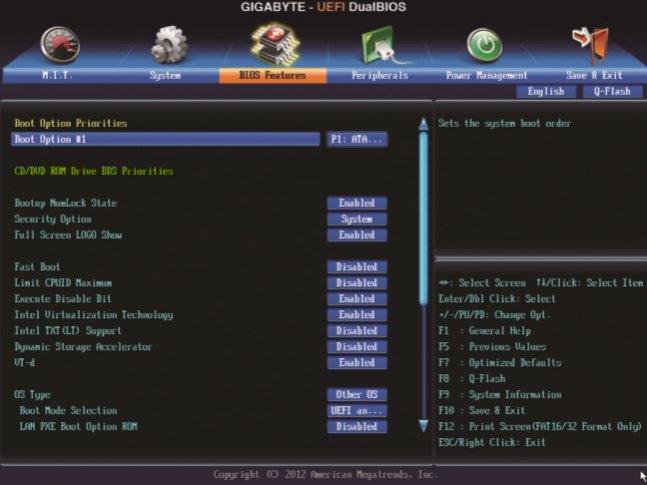Viewport: 647px width, 485px height.
Task: Click the Peripherals board icon
Action: pos(382,45)
